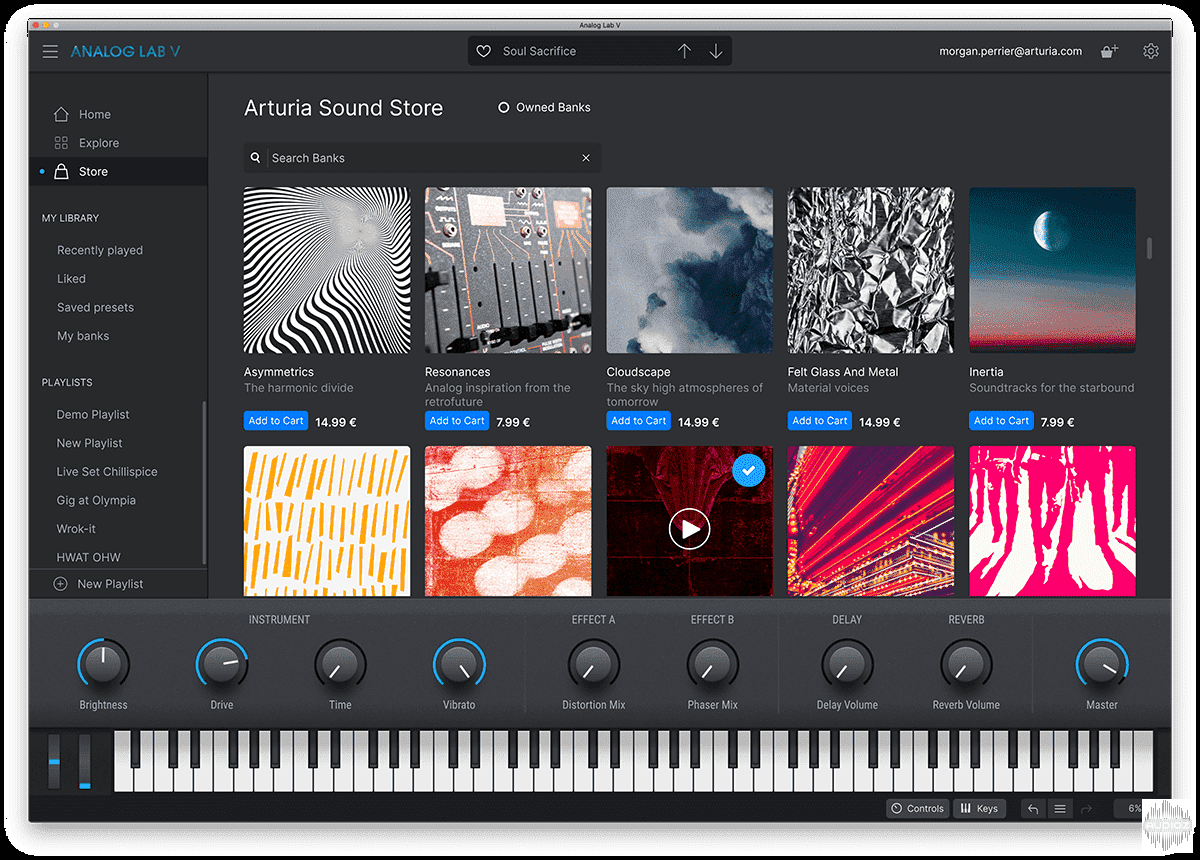Open the Inertia moon thumbnail
1200x860 pixels.
click(1052, 271)
